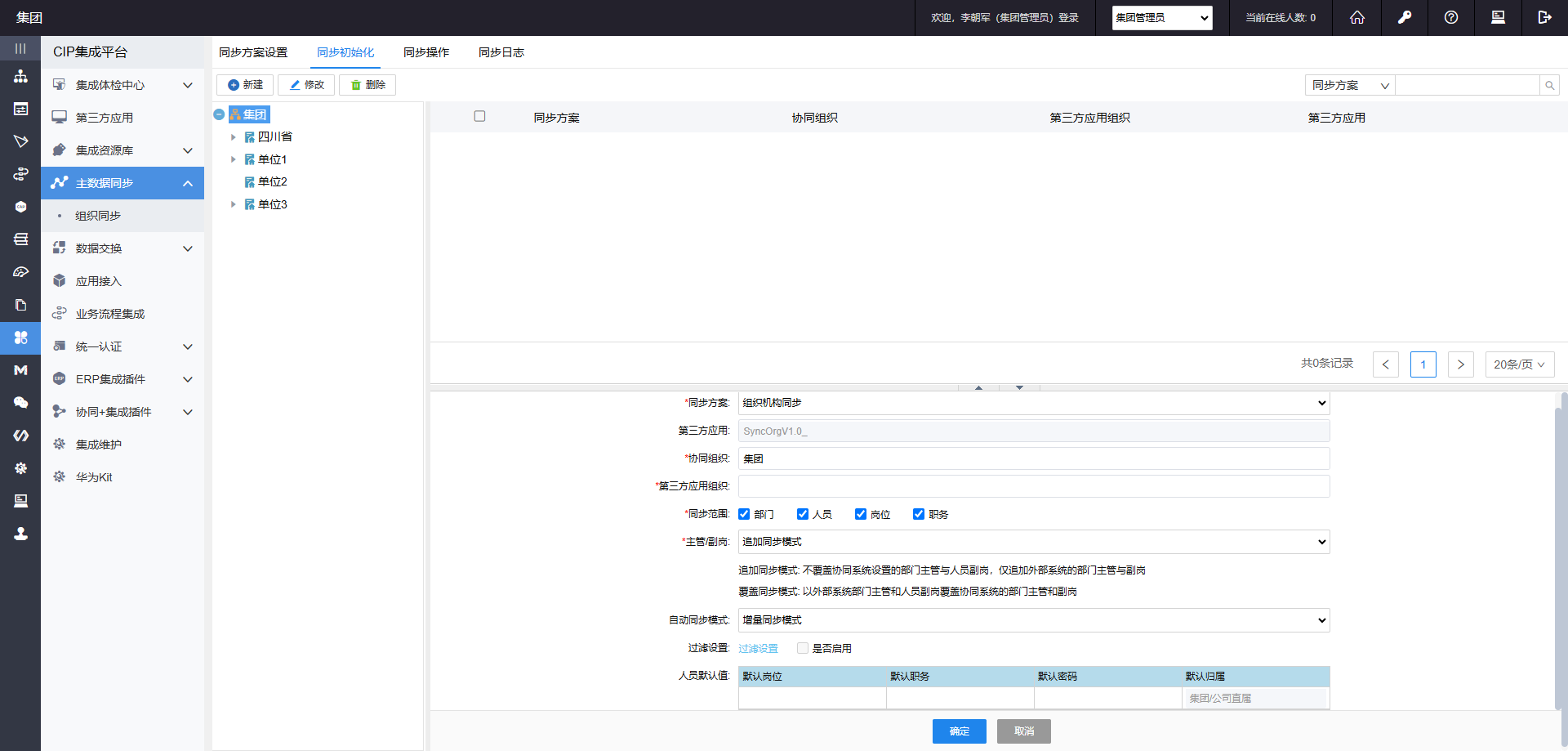Screen dimensions: 1568x751
Task: Enable the 是否启用 filter checkbox
Action: point(803,648)
